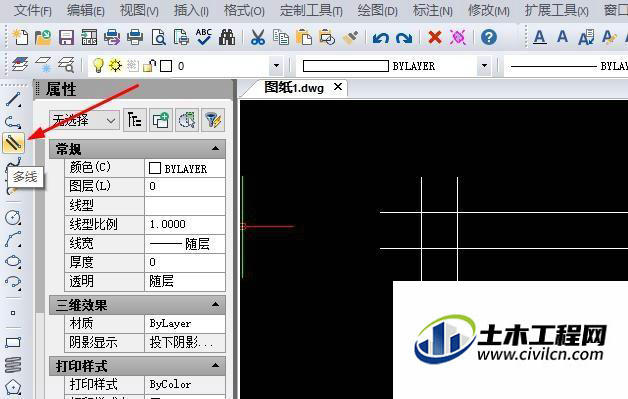Delete with the red X icon

click(x=435, y=37)
